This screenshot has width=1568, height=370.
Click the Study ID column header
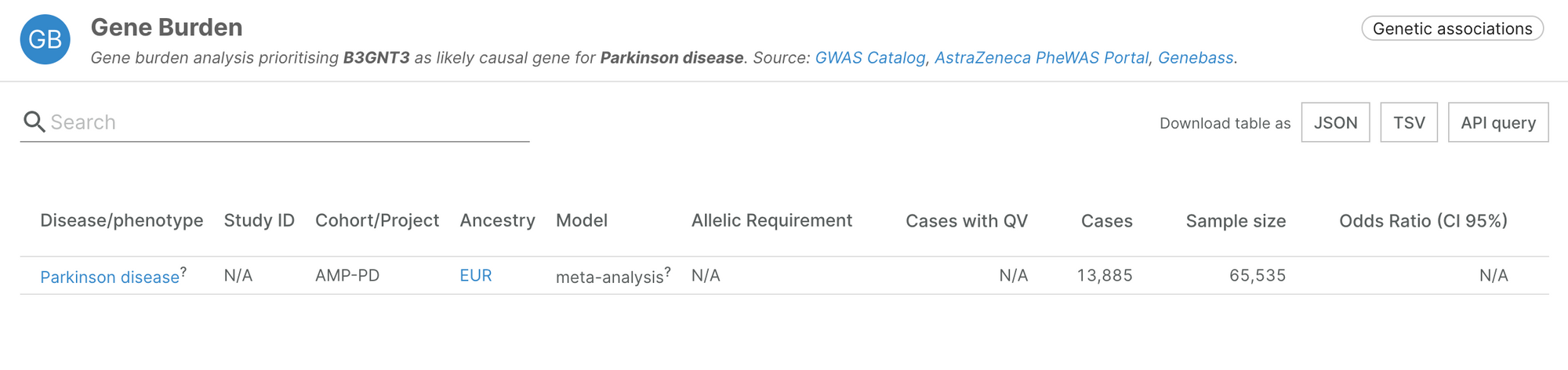(259, 220)
